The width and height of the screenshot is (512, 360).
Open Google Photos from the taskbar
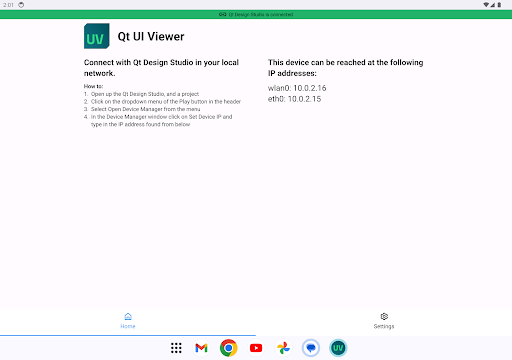[283, 348]
